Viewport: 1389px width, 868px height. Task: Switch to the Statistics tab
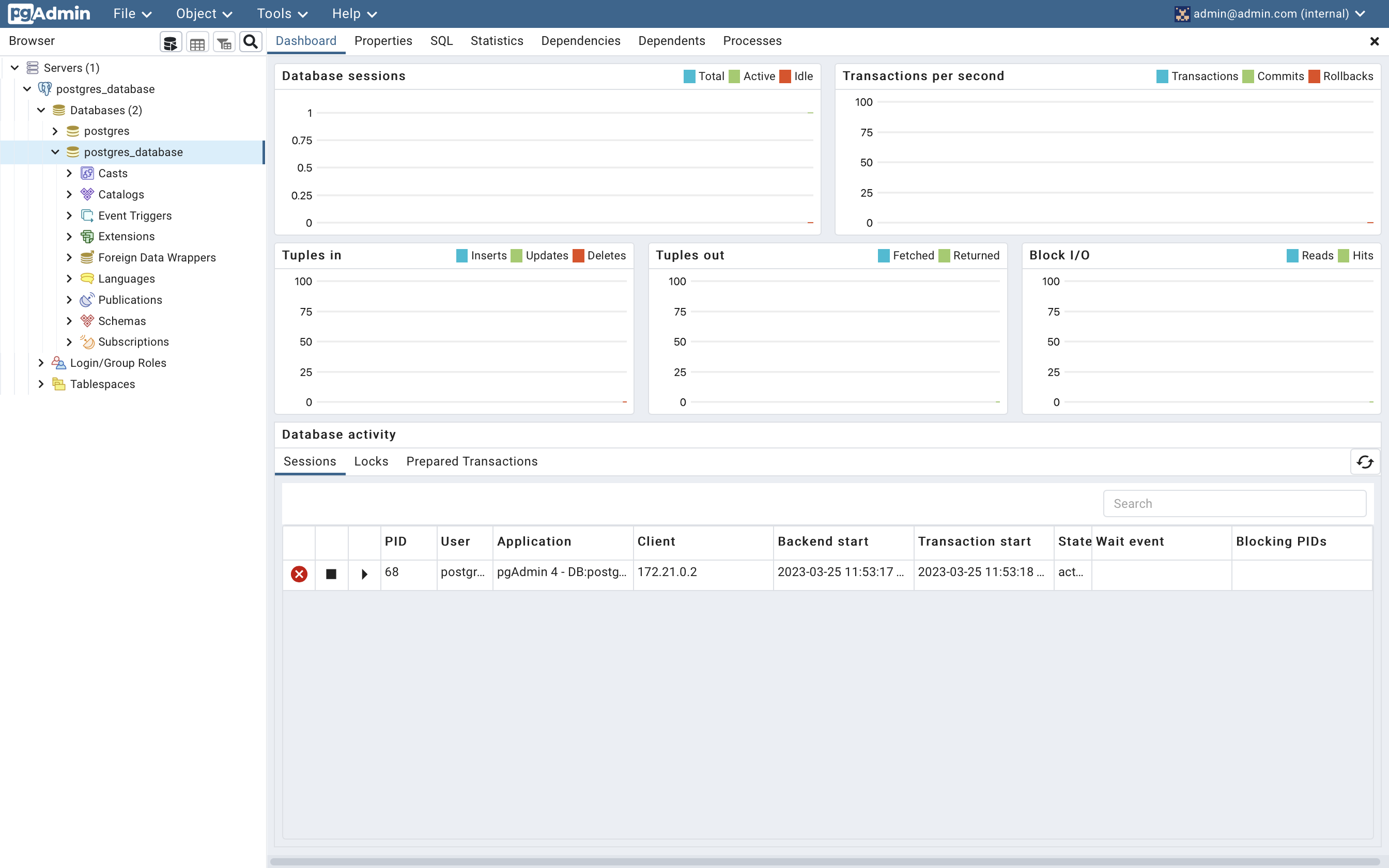(x=497, y=41)
